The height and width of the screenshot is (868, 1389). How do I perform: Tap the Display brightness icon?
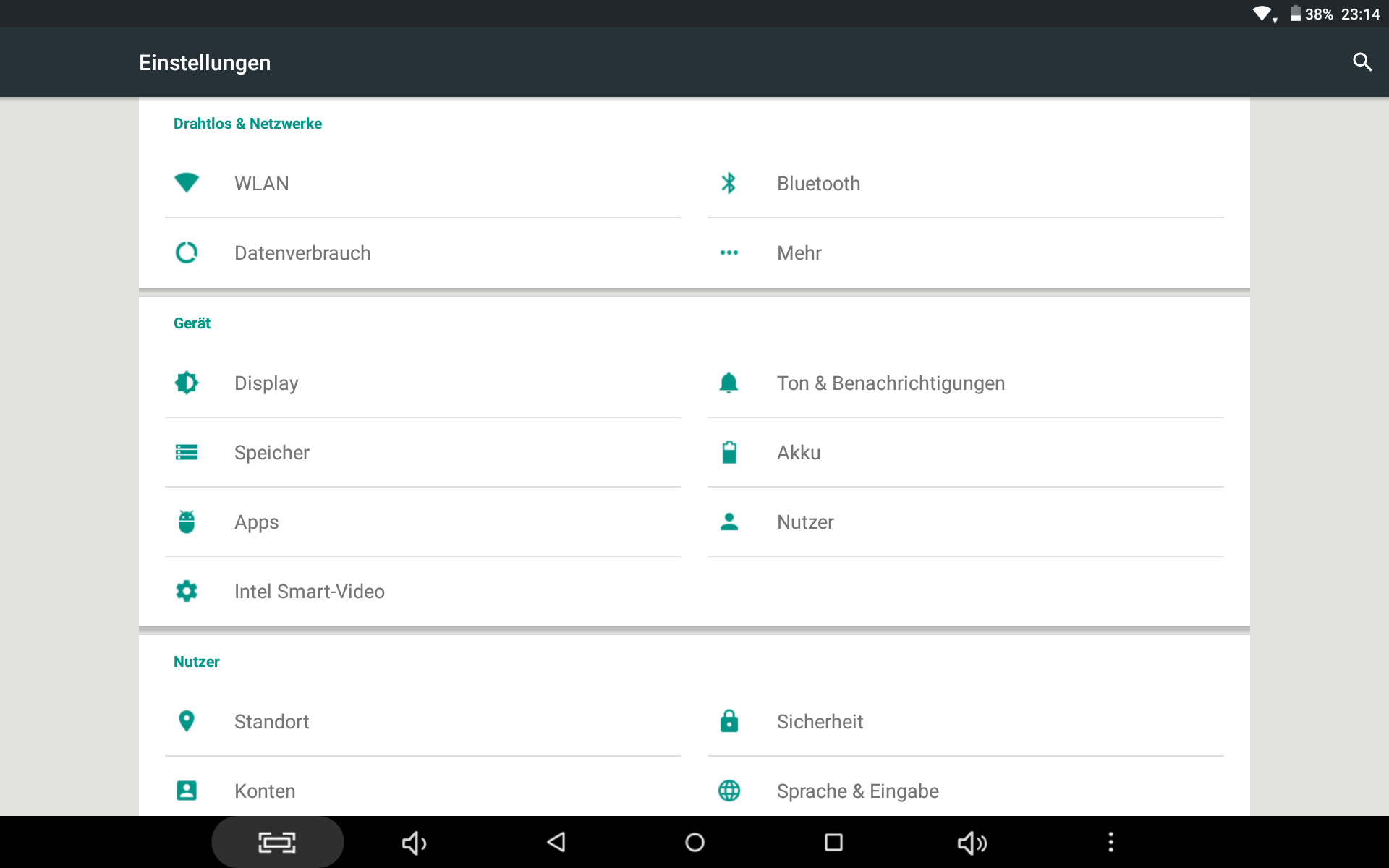click(187, 383)
